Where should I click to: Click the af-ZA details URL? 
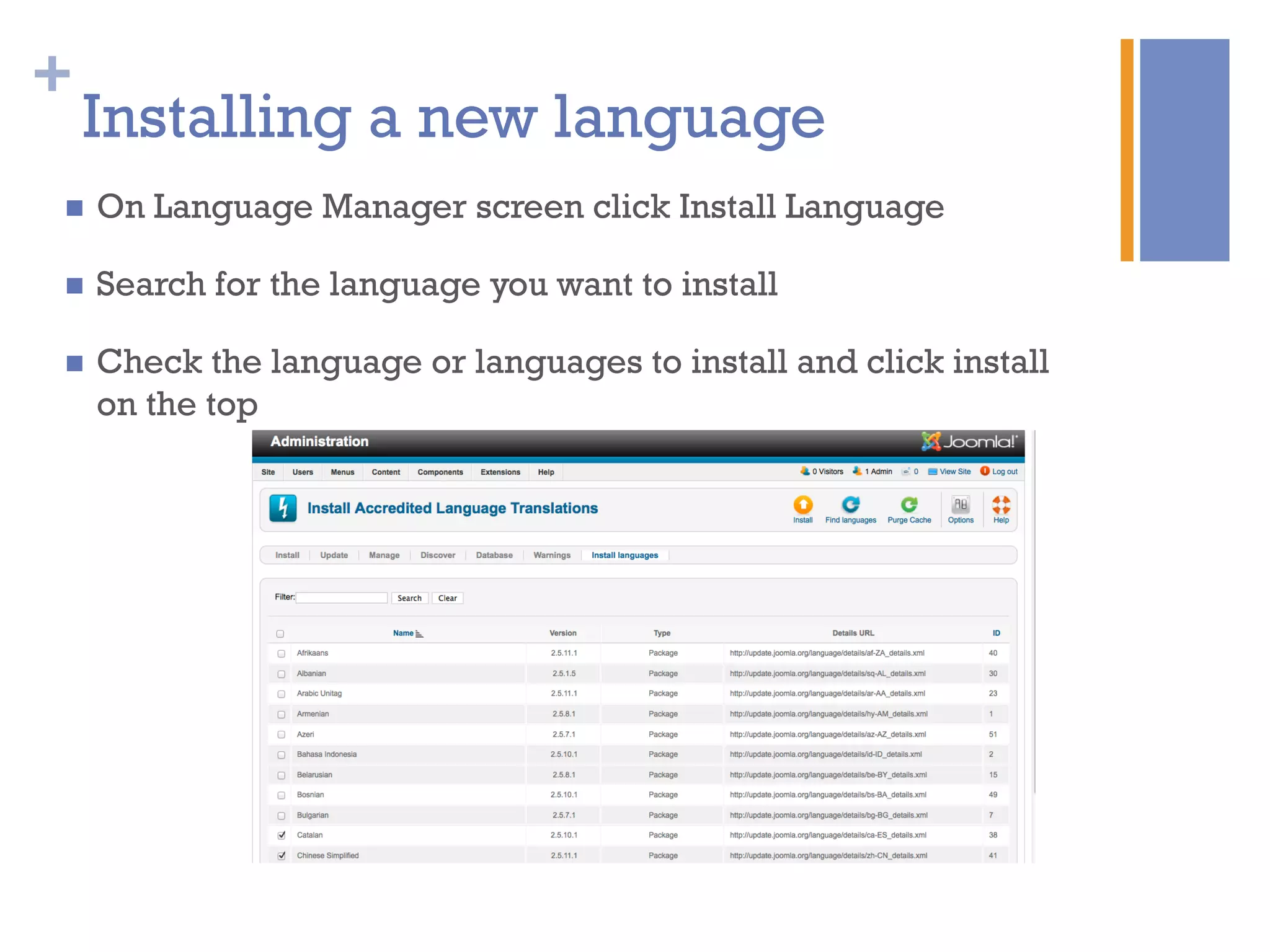827,653
